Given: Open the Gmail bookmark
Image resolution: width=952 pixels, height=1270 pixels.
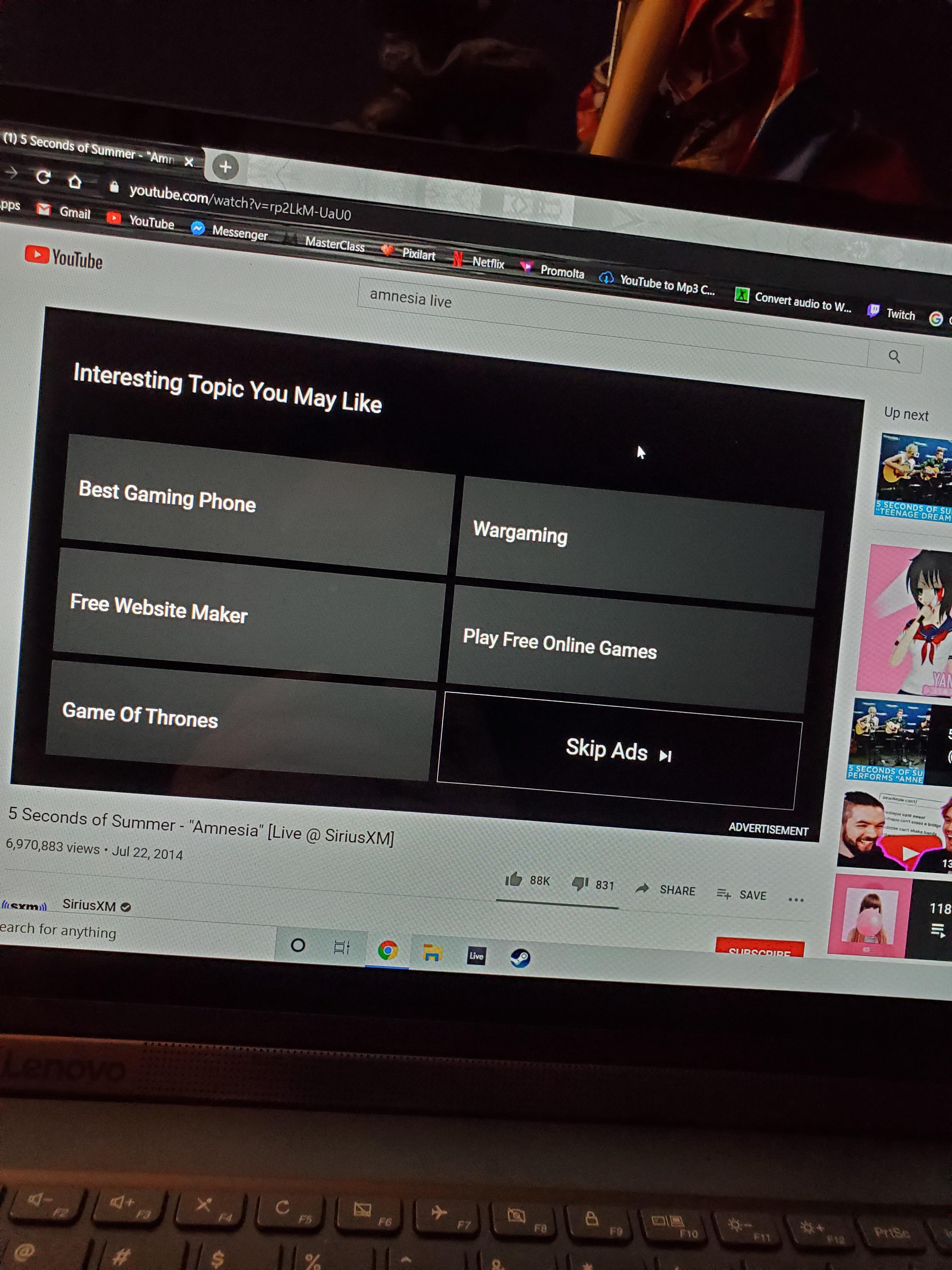Looking at the screenshot, I should click(64, 211).
